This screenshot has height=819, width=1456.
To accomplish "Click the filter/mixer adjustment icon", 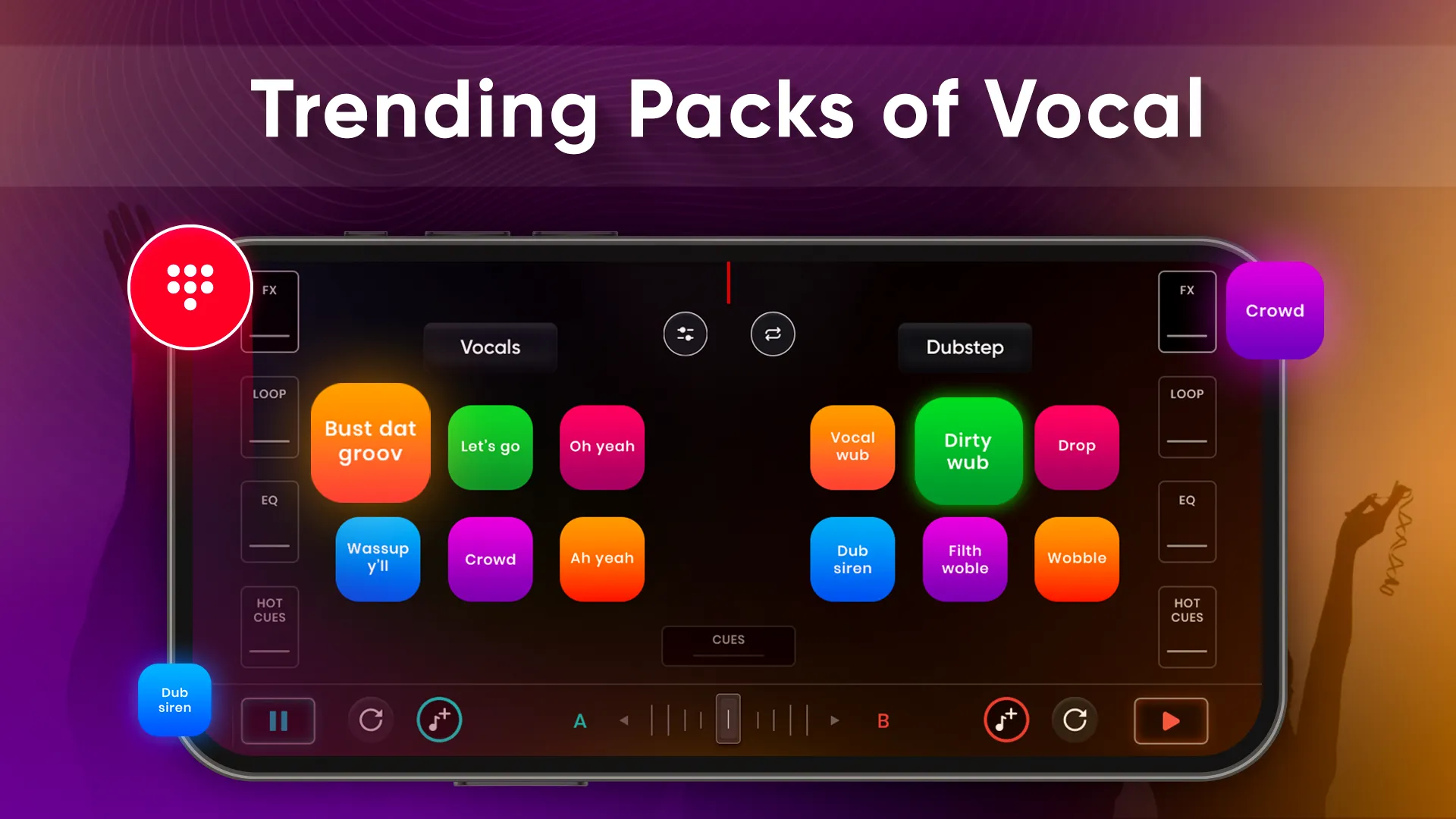I will coord(685,333).
